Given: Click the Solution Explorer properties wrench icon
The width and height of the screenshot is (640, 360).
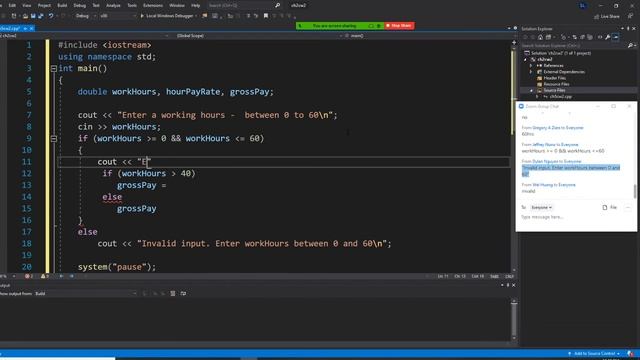Looking at the screenshot, I should 608,37.
